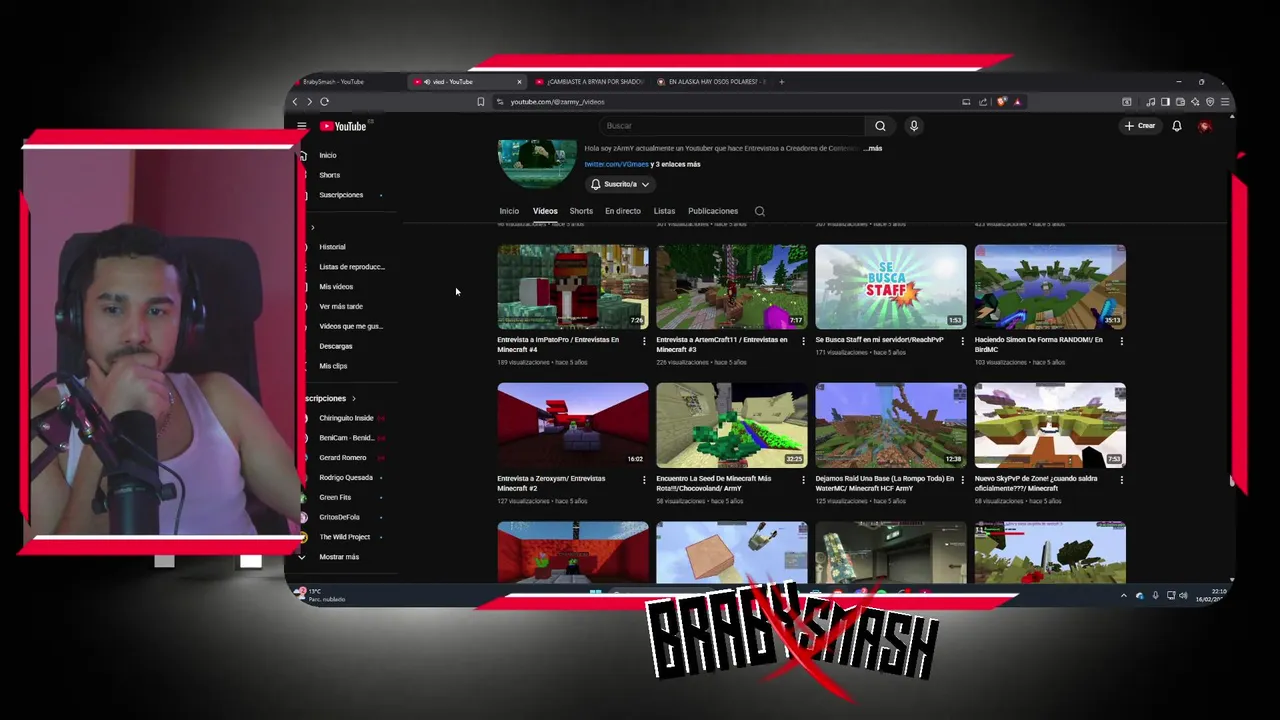Screen dimensions: 1280x720
Task: Go to Inicio in the sidebar
Action: (x=328, y=155)
